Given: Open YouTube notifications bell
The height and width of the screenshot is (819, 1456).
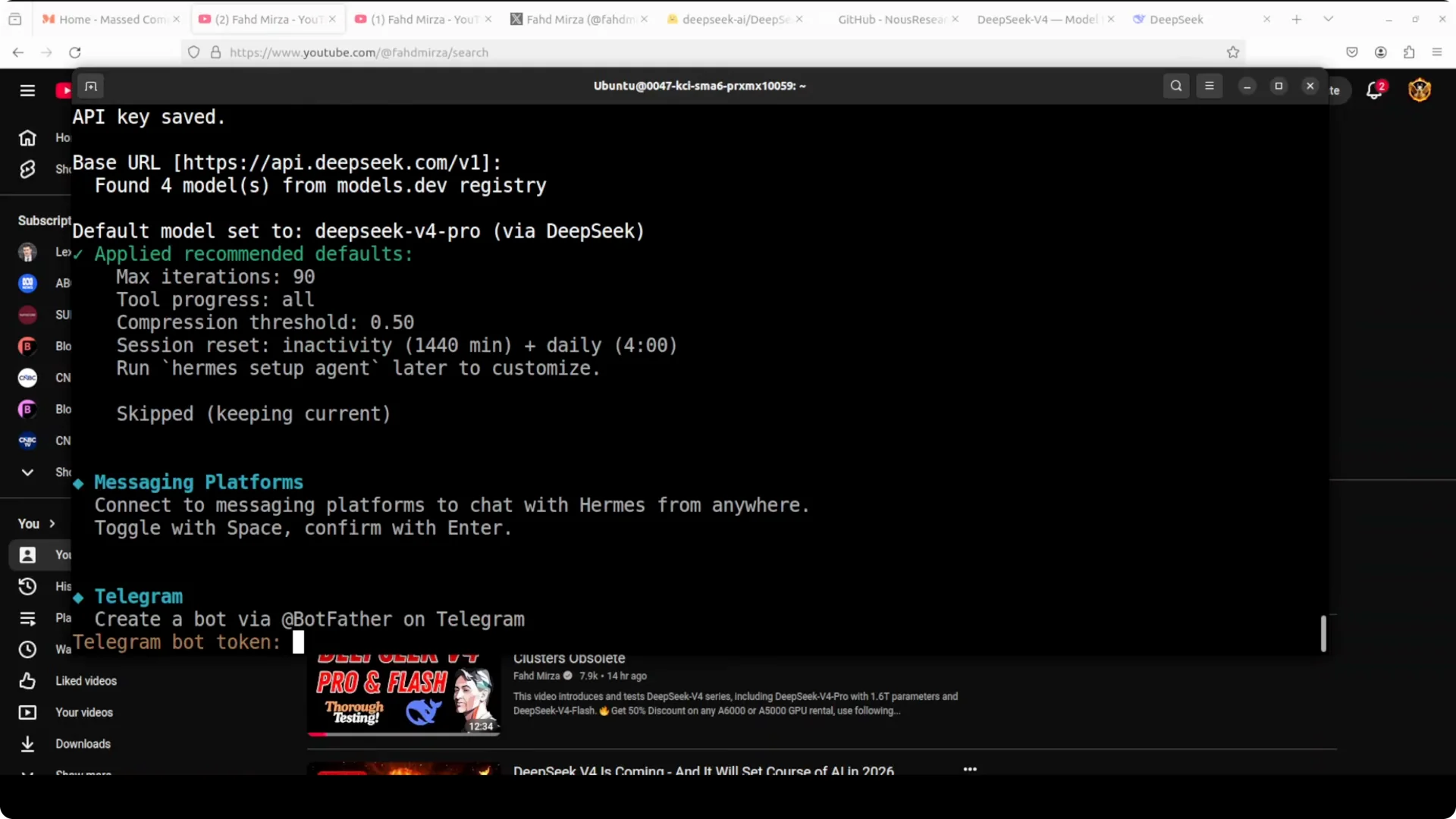Looking at the screenshot, I should (x=1375, y=90).
